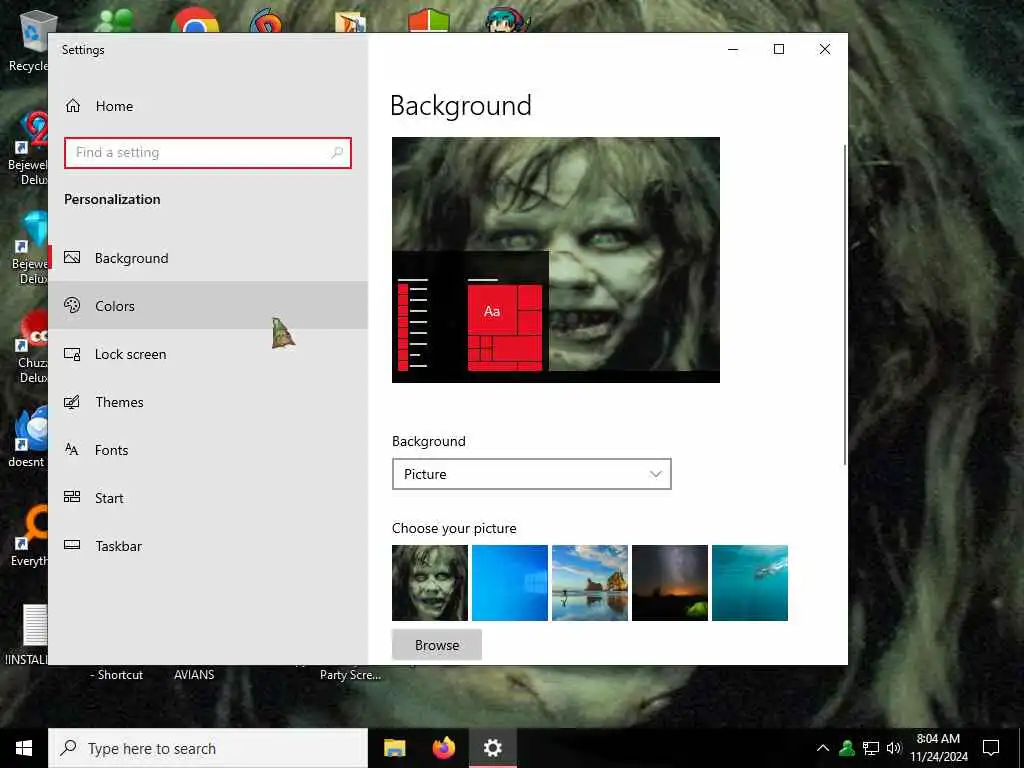Viewport: 1024px width, 768px height.
Task: Go to Background settings page
Action: [x=208, y=258]
